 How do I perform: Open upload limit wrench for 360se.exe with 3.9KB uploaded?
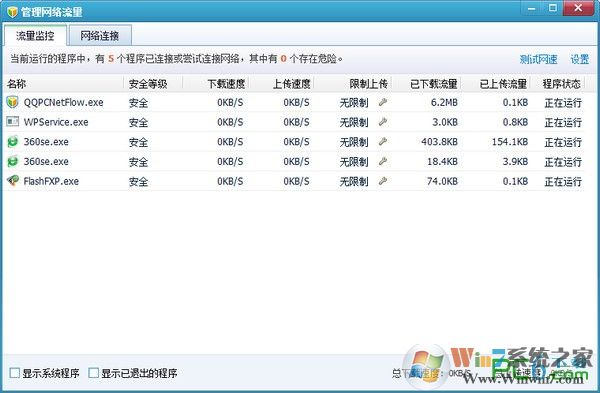[x=383, y=161]
